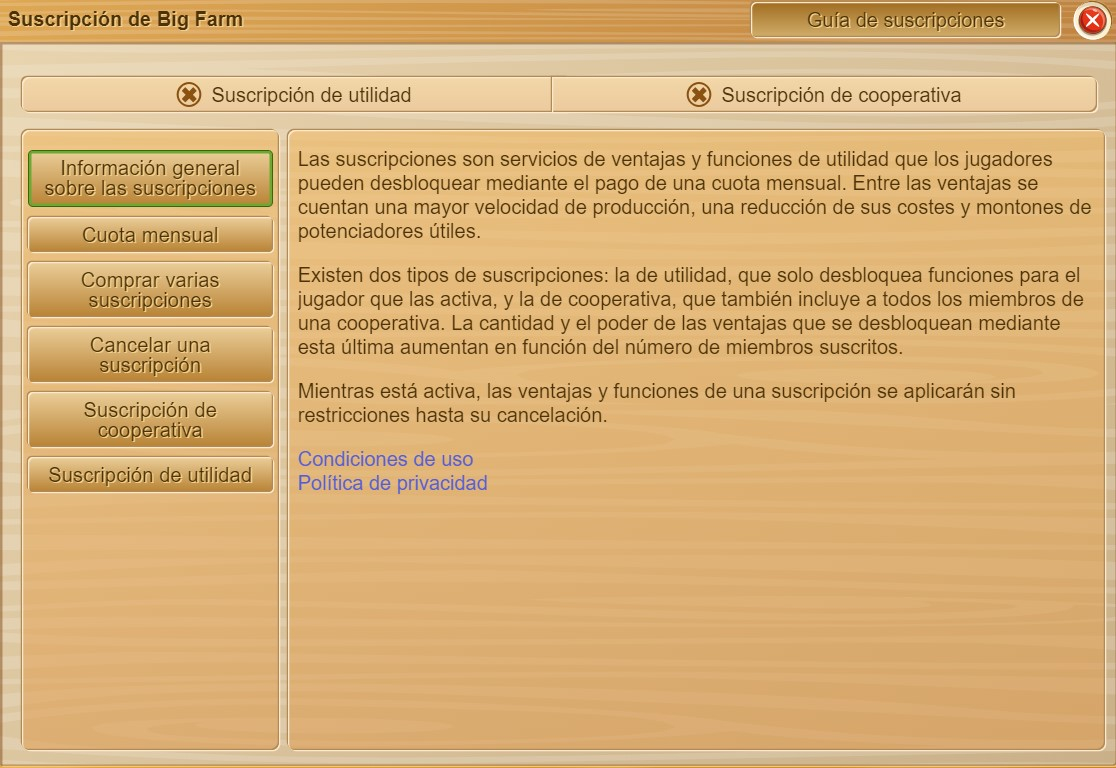The height and width of the screenshot is (768, 1116).
Task: Open the Guía de suscripciones button
Action: click(x=905, y=20)
